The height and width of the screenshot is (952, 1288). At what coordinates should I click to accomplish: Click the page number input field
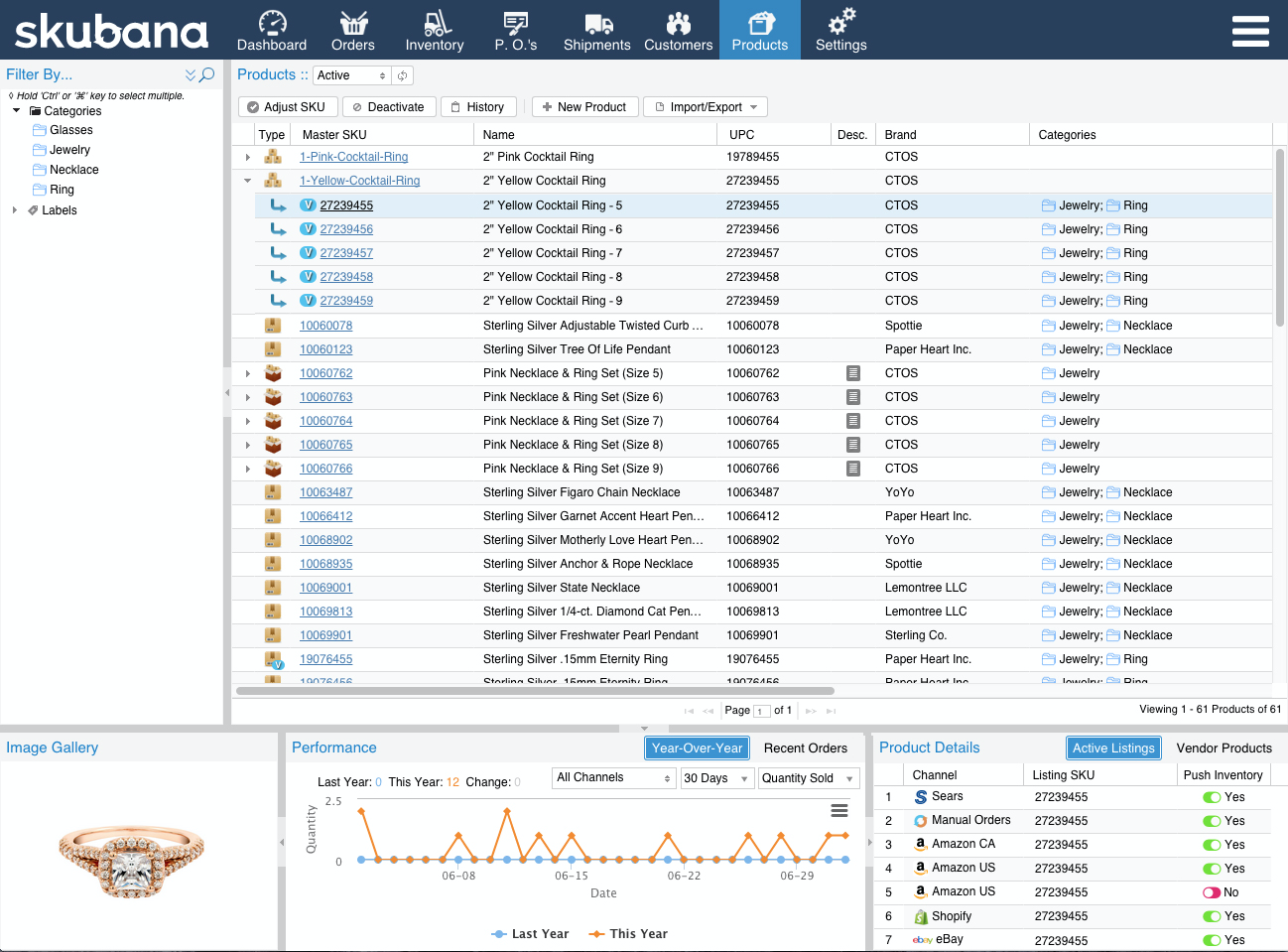(x=762, y=711)
